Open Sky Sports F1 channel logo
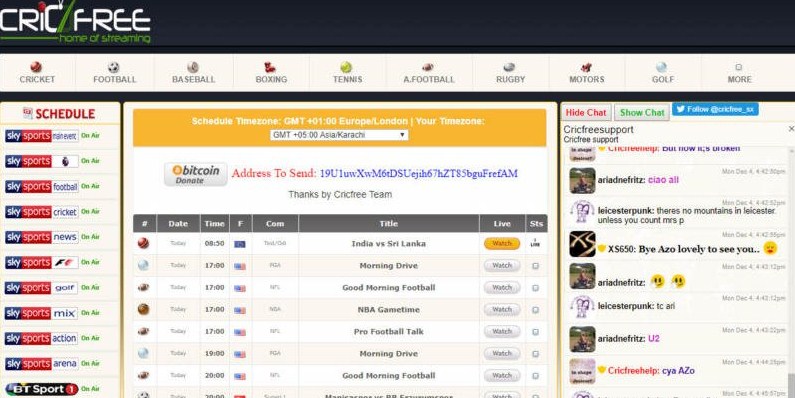This screenshot has height=398, width=795. (42, 263)
